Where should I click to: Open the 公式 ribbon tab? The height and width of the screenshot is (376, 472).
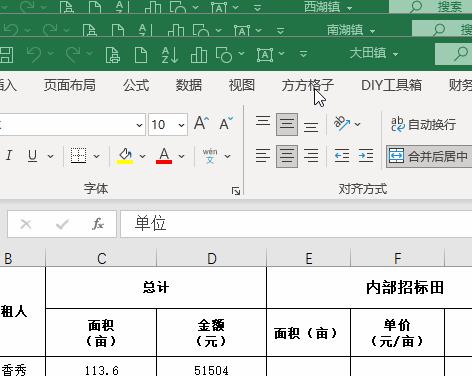click(x=136, y=85)
